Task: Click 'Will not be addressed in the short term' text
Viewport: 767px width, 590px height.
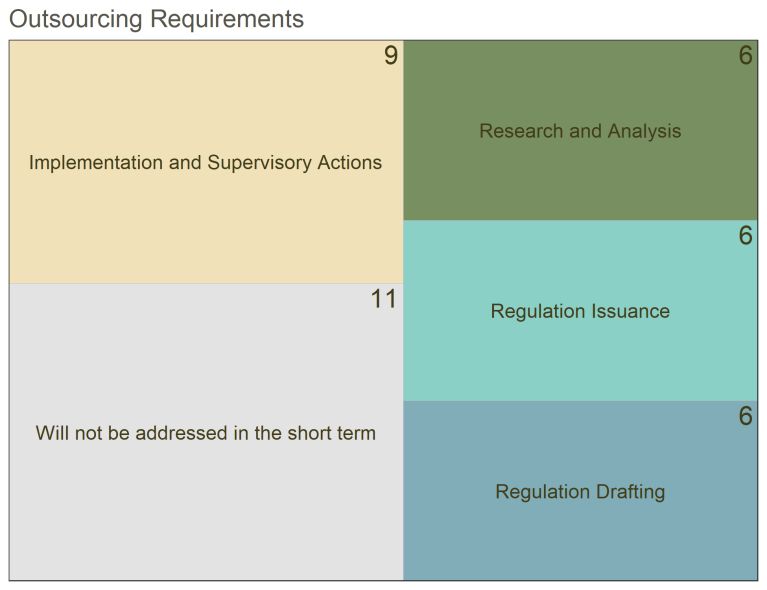Action: click(x=205, y=433)
